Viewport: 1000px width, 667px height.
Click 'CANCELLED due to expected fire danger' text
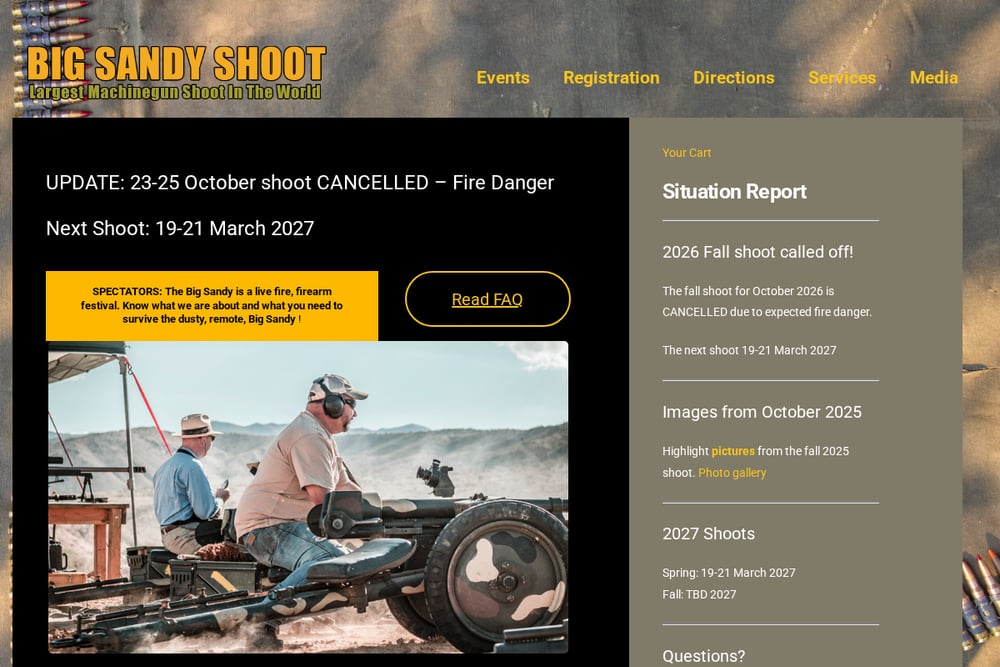[x=767, y=312]
